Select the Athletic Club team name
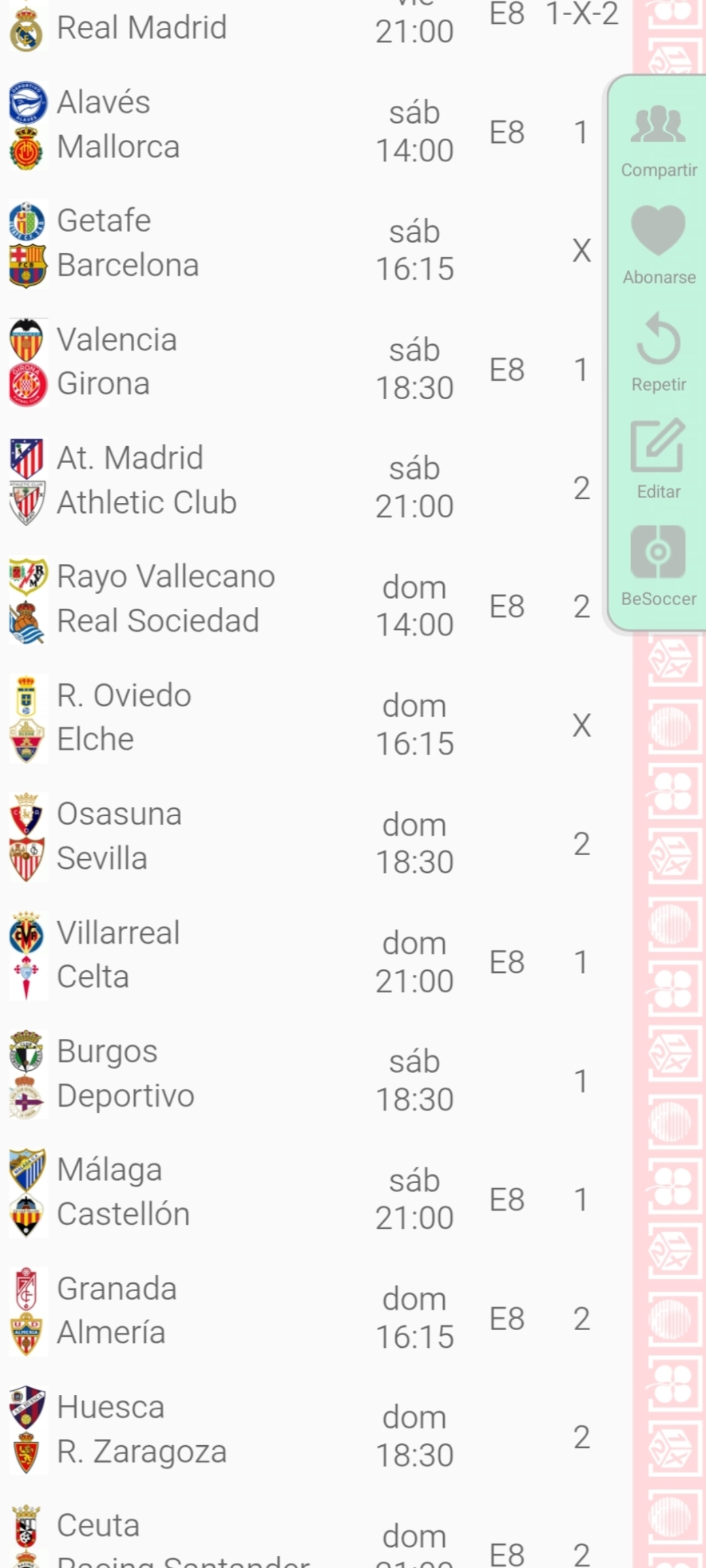The height and width of the screenshot is (1568, 706). pos(147,502)
